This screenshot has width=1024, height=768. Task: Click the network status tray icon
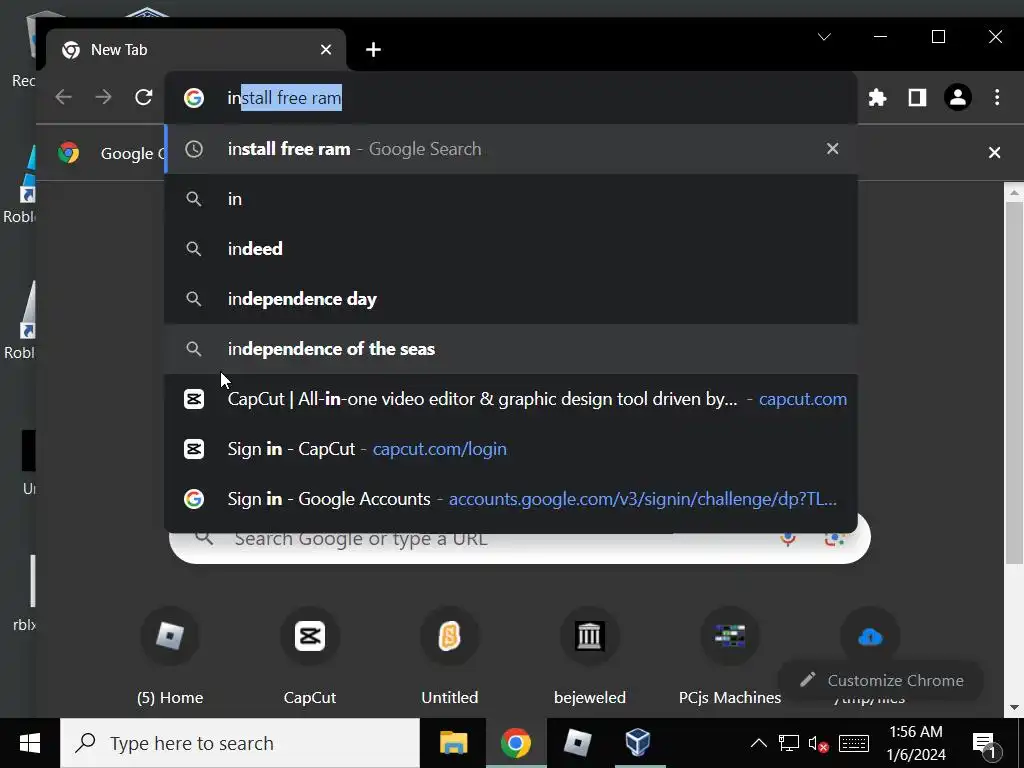click(788, 743)
